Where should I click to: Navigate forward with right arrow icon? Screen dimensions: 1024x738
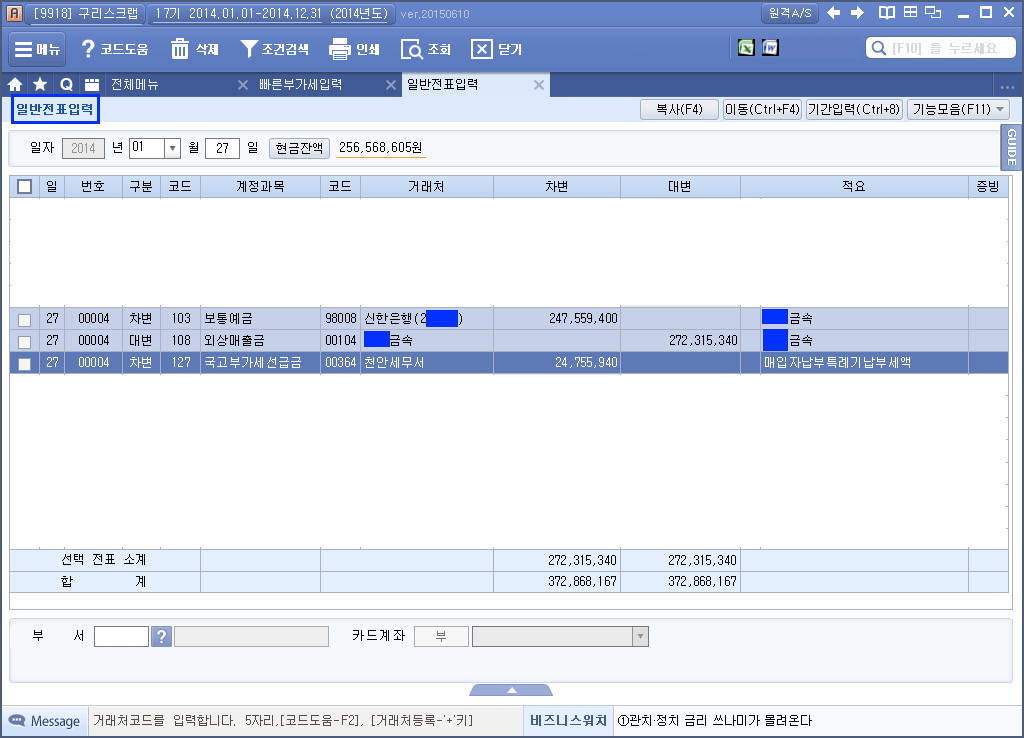point(857,12)
